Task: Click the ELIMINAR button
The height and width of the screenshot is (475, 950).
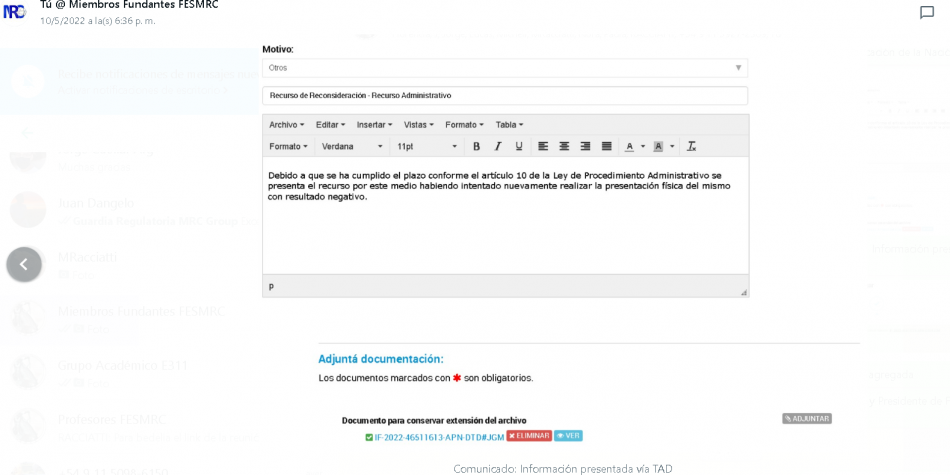Action: tap(528, 436)
